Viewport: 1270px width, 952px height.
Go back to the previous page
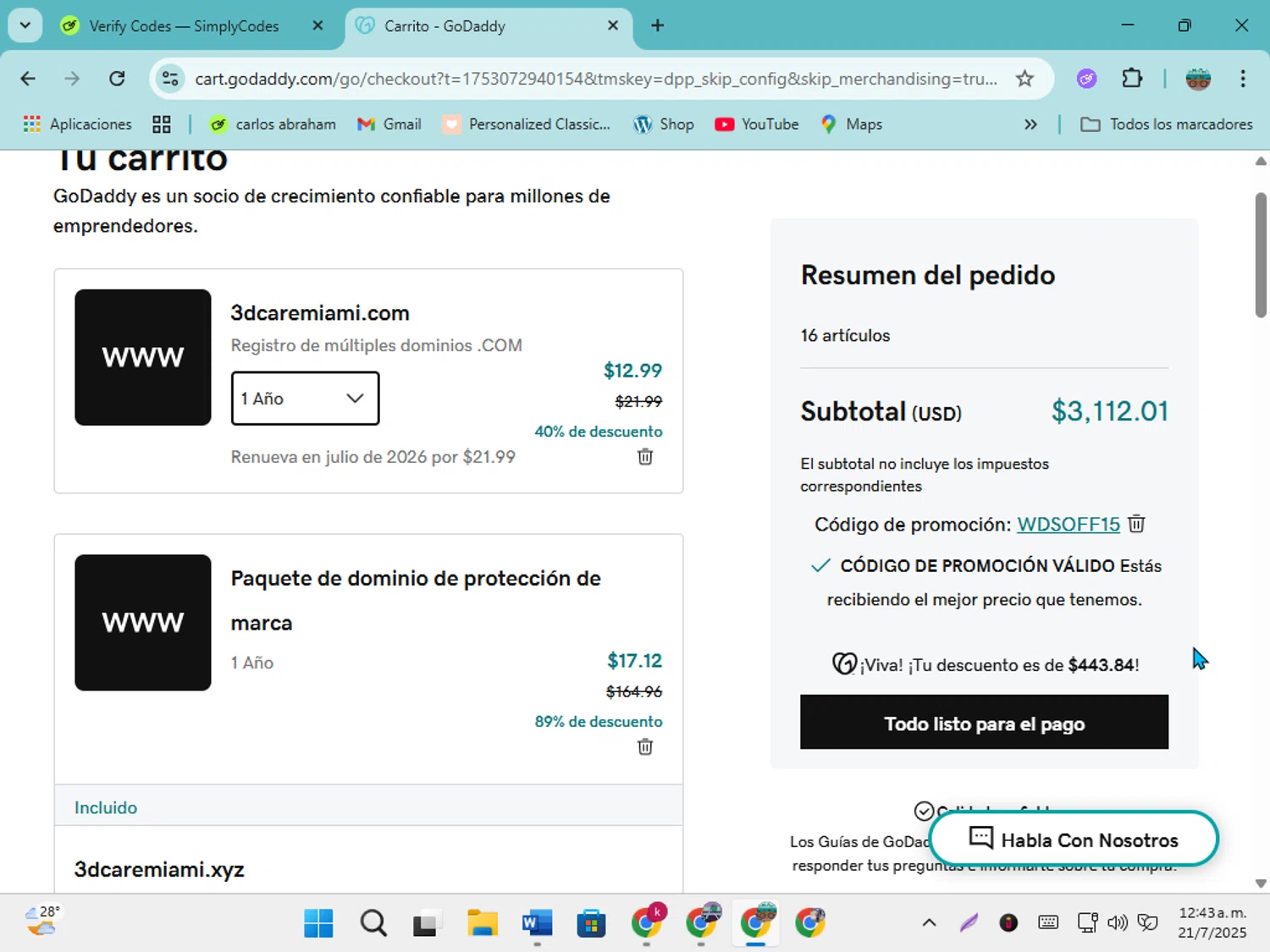[x=28, y=79]
